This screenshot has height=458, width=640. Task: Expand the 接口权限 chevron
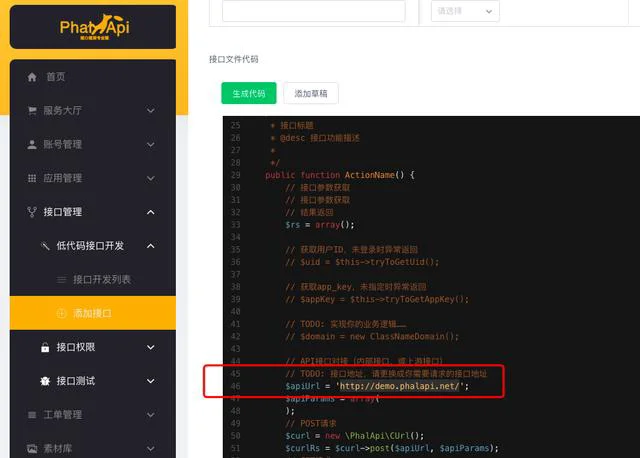(x=151, y=347)
